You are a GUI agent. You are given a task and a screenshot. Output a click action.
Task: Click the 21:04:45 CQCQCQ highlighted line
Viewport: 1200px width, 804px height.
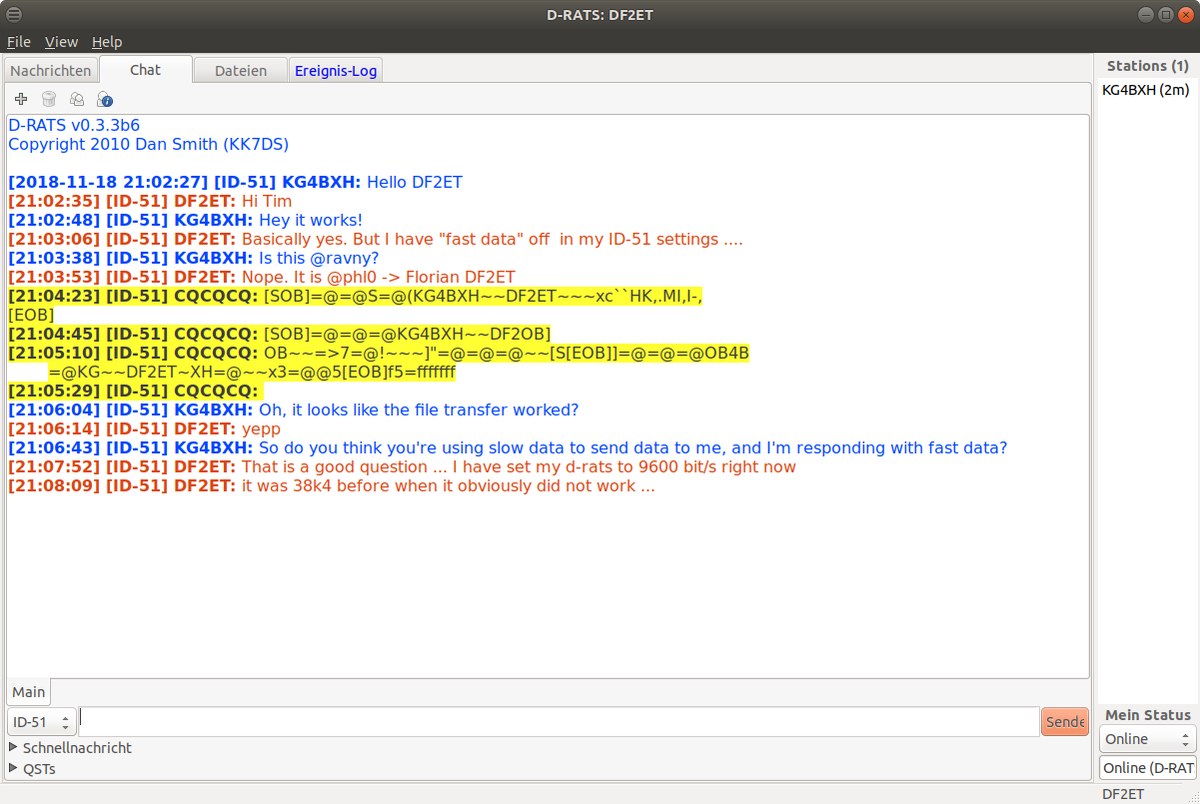[x=279, y=334]
